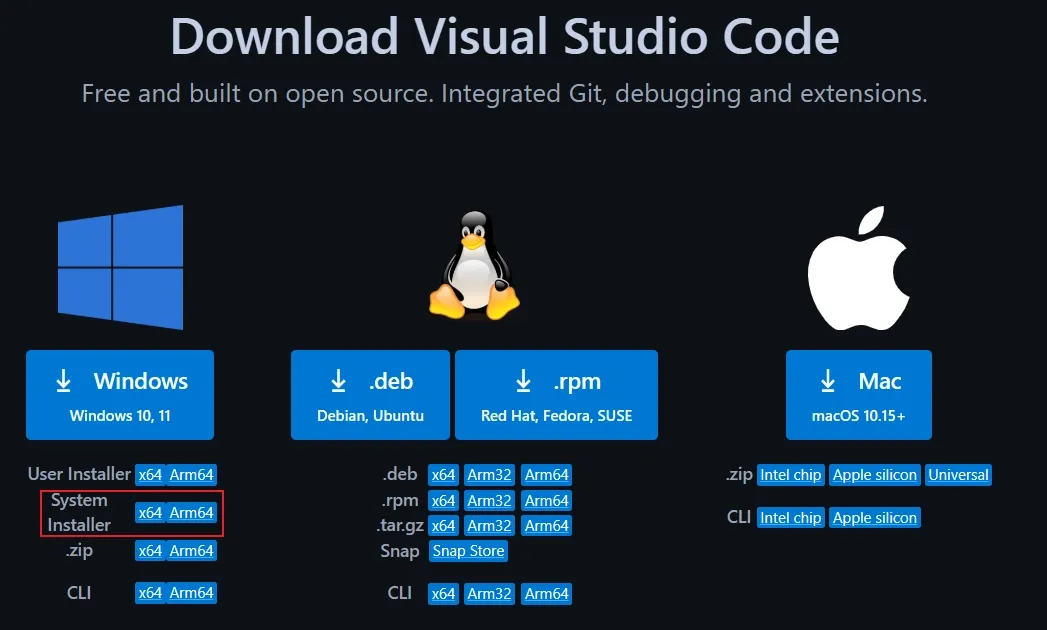This screenshot has width=1047, height=630.
Task: Open the Snap Store link
Action: click(x=468, y=551)
